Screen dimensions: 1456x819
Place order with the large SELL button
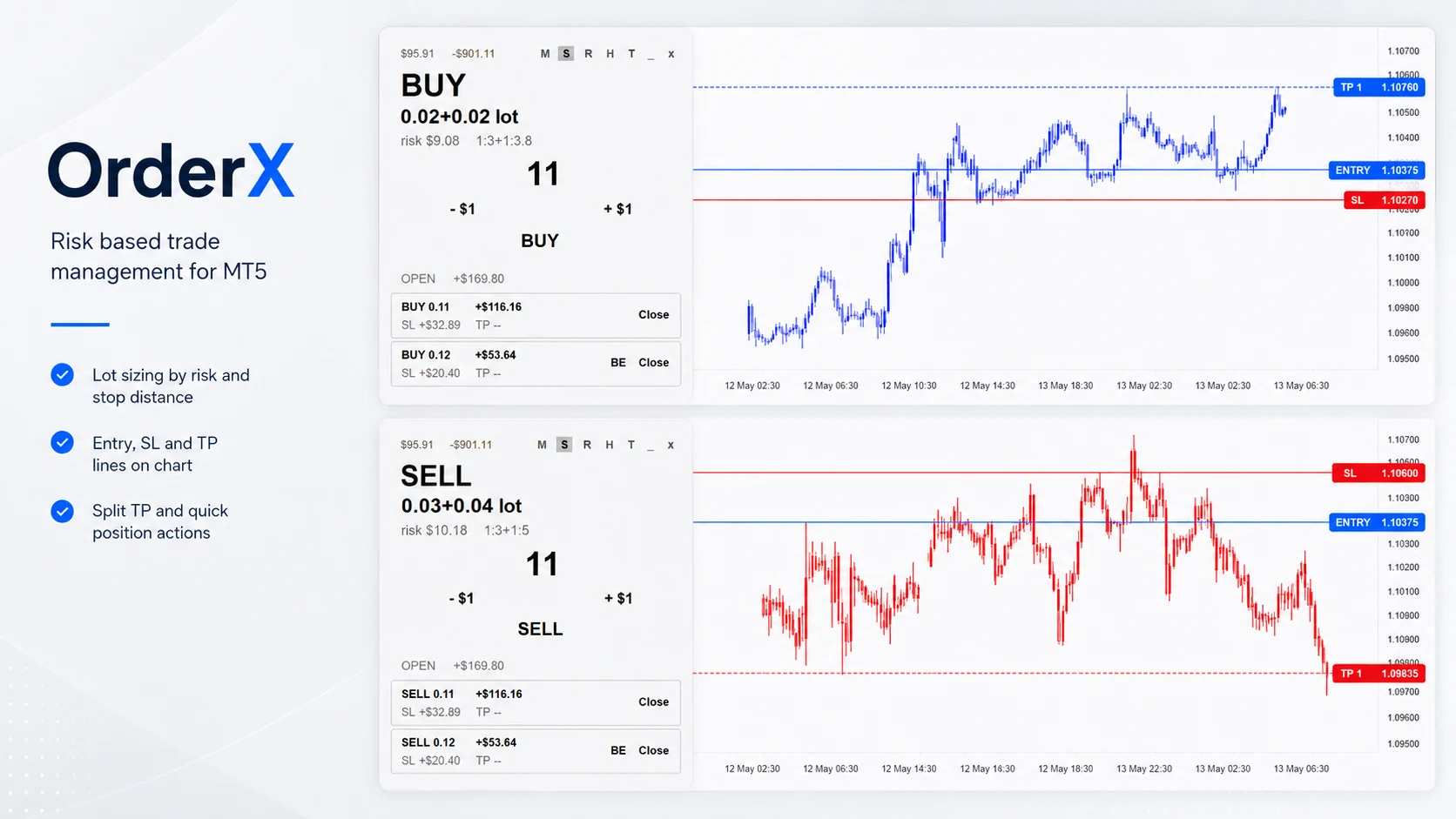[540, 629]
